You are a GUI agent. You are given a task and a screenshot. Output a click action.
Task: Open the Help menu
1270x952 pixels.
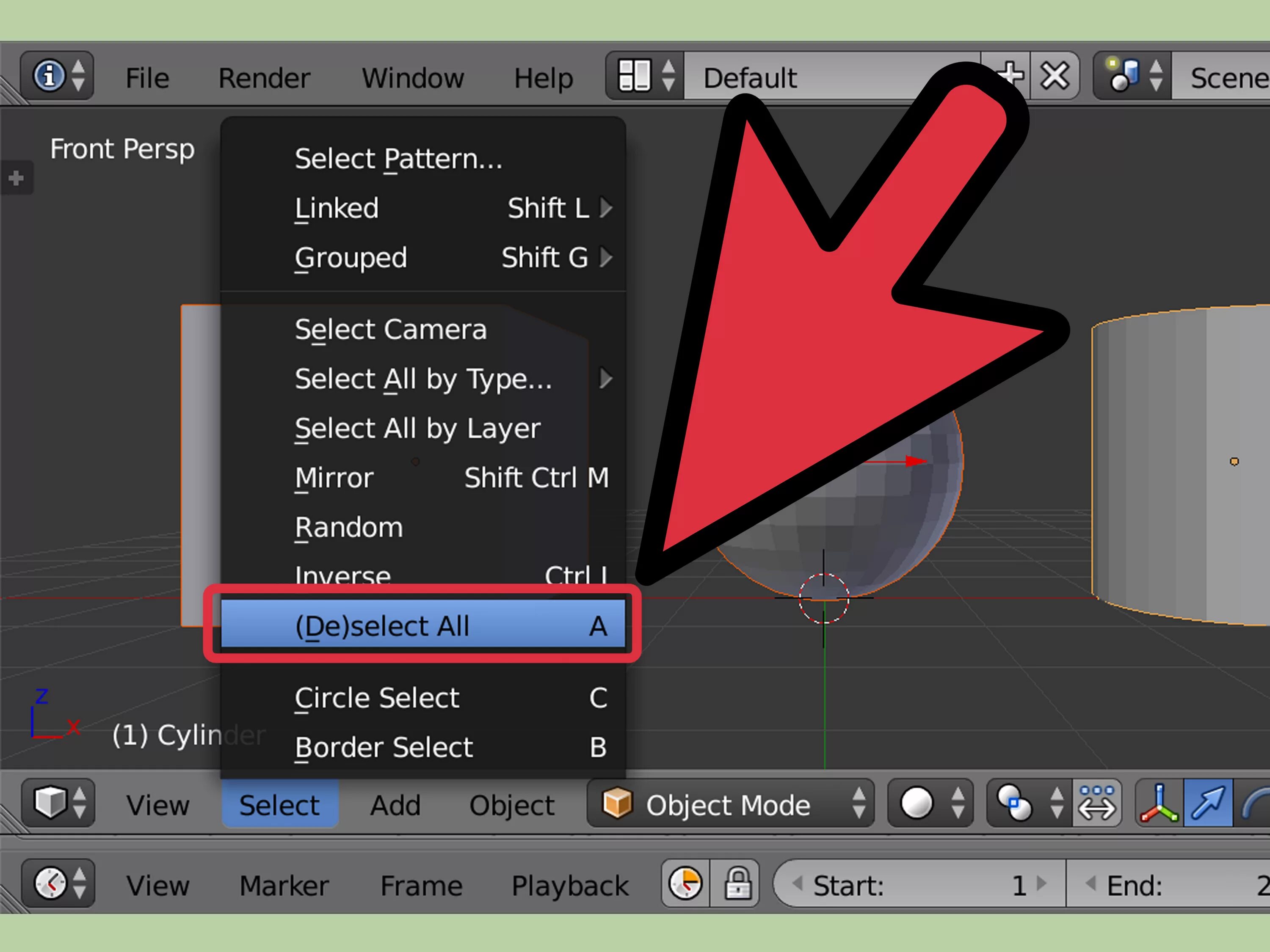(543, 78)
